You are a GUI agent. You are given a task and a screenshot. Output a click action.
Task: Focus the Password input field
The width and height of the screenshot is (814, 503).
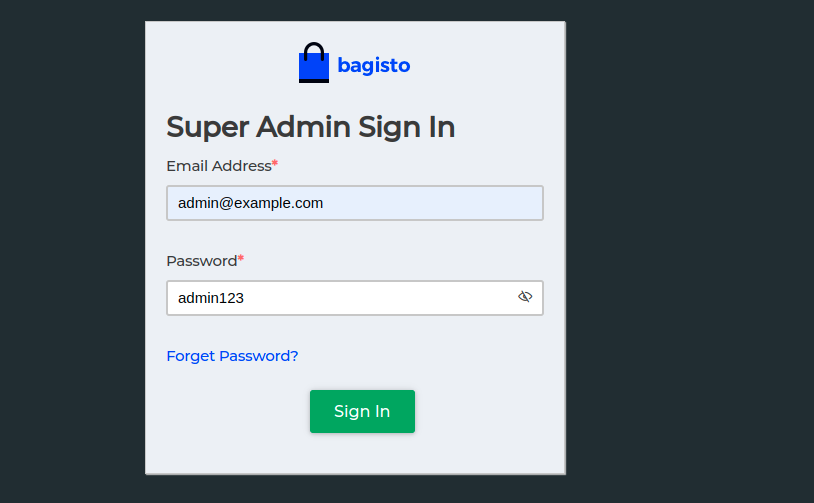(355, 298)
